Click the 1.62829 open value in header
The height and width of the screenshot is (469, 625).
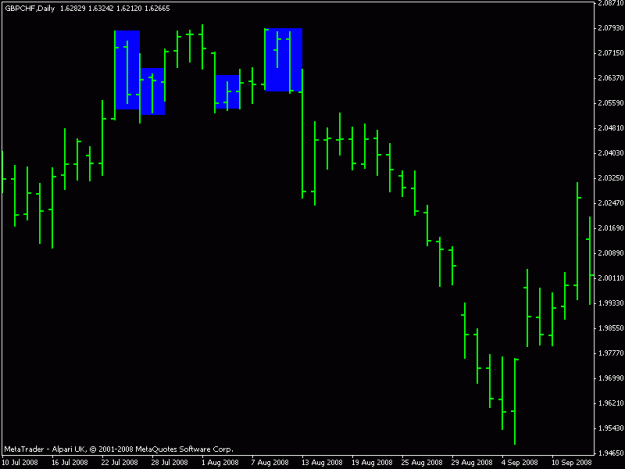pos(73,8)
